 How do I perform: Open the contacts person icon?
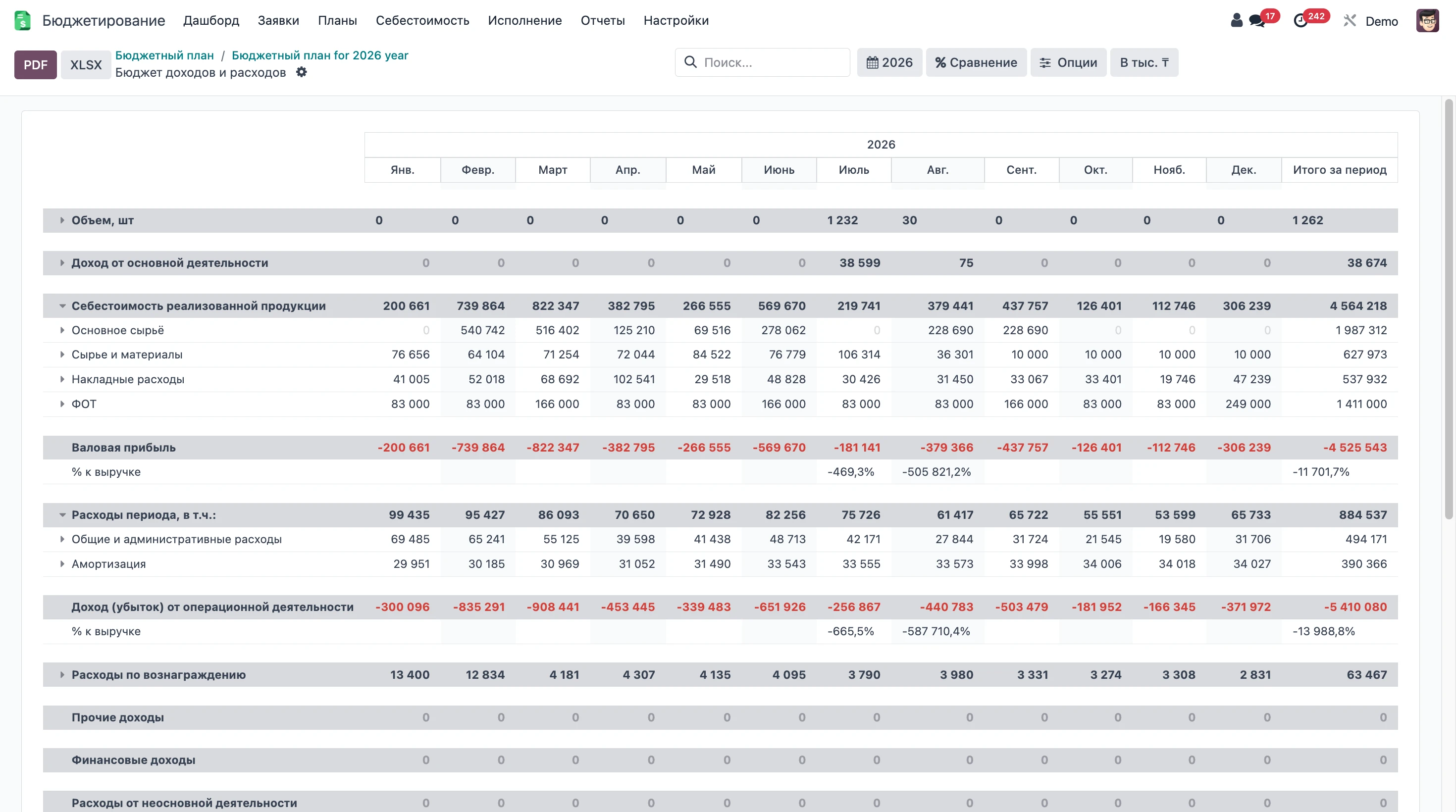coord(1237,20)
